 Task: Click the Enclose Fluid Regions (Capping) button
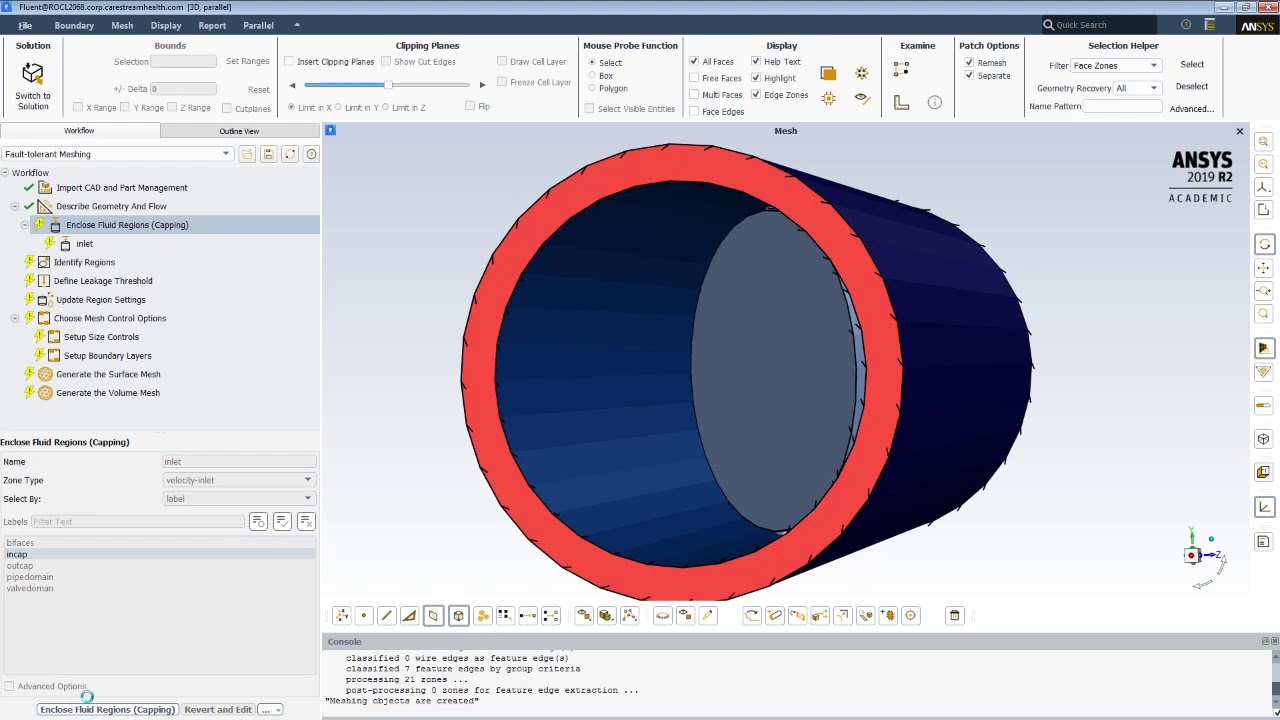tap(107, 709)
